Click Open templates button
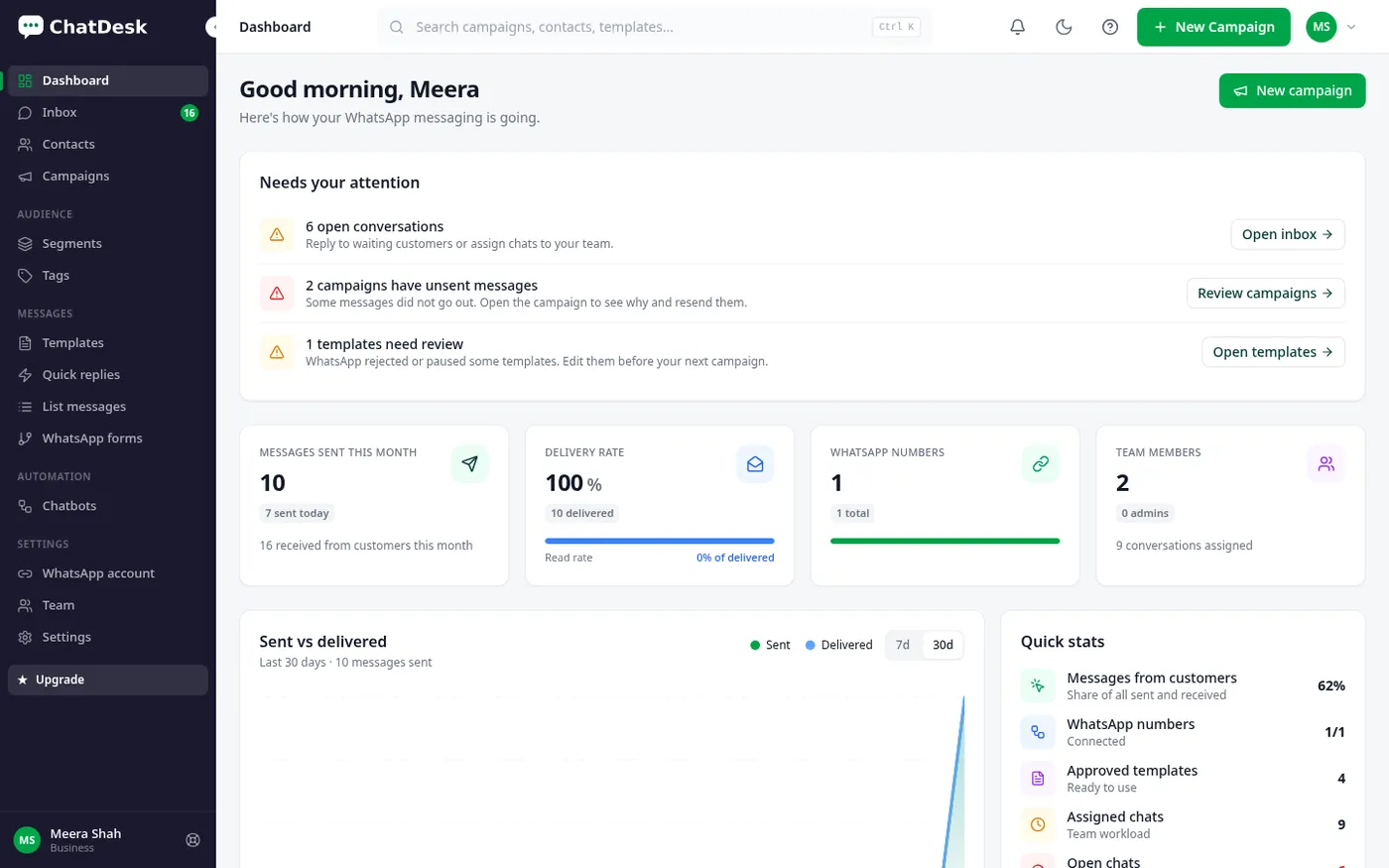The width and height of the screenshot is (1389, 868). point(1273,352)
